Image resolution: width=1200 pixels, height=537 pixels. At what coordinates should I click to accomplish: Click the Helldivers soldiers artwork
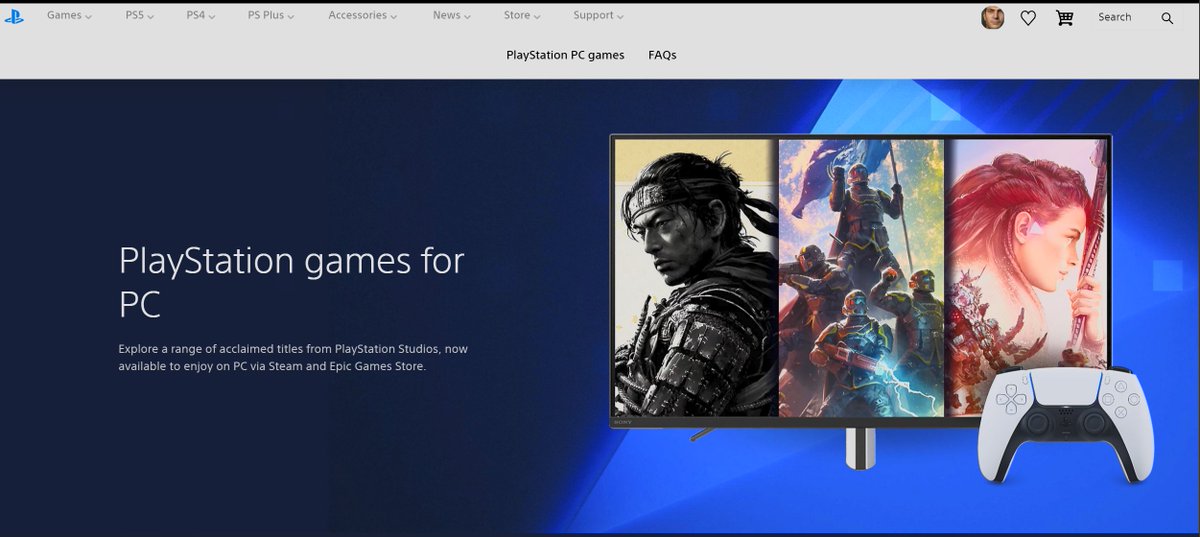(x=861, y=277)
